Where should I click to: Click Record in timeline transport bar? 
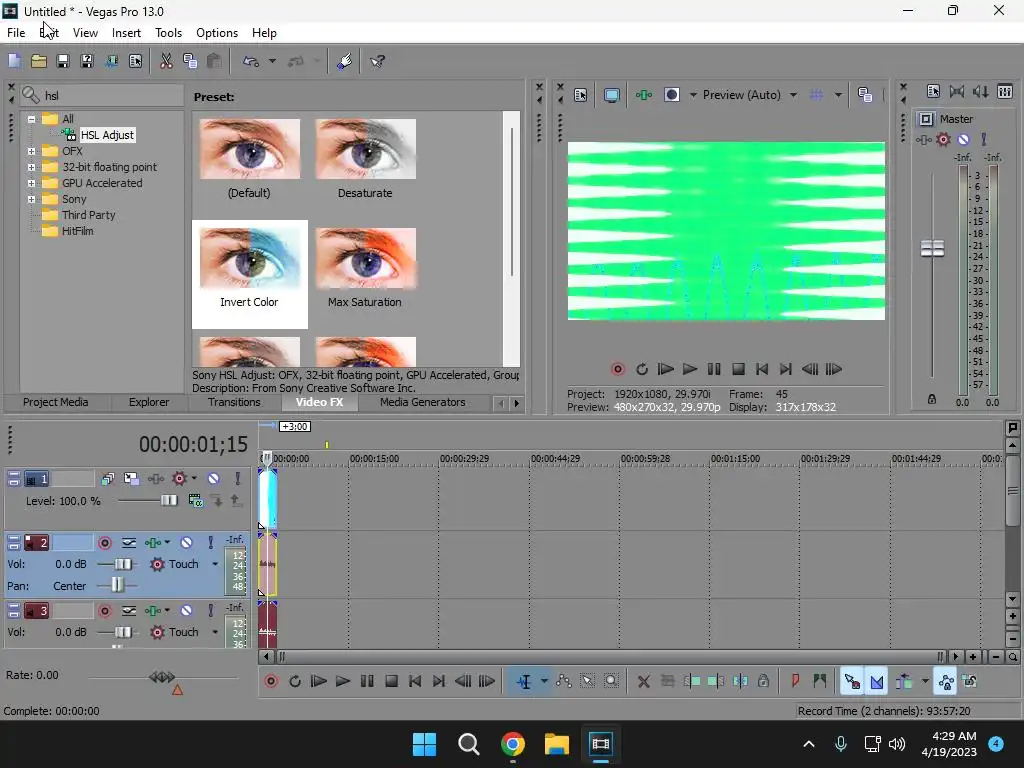click(270, 682)
